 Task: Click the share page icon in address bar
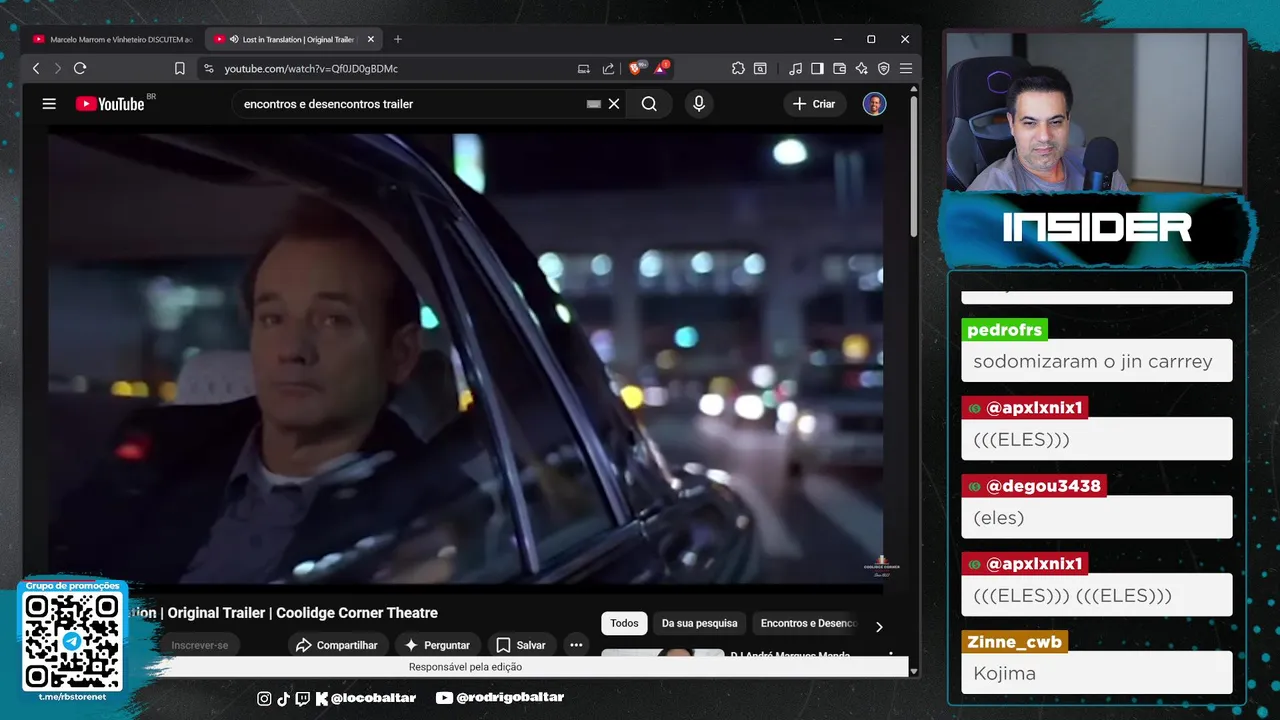608,68
